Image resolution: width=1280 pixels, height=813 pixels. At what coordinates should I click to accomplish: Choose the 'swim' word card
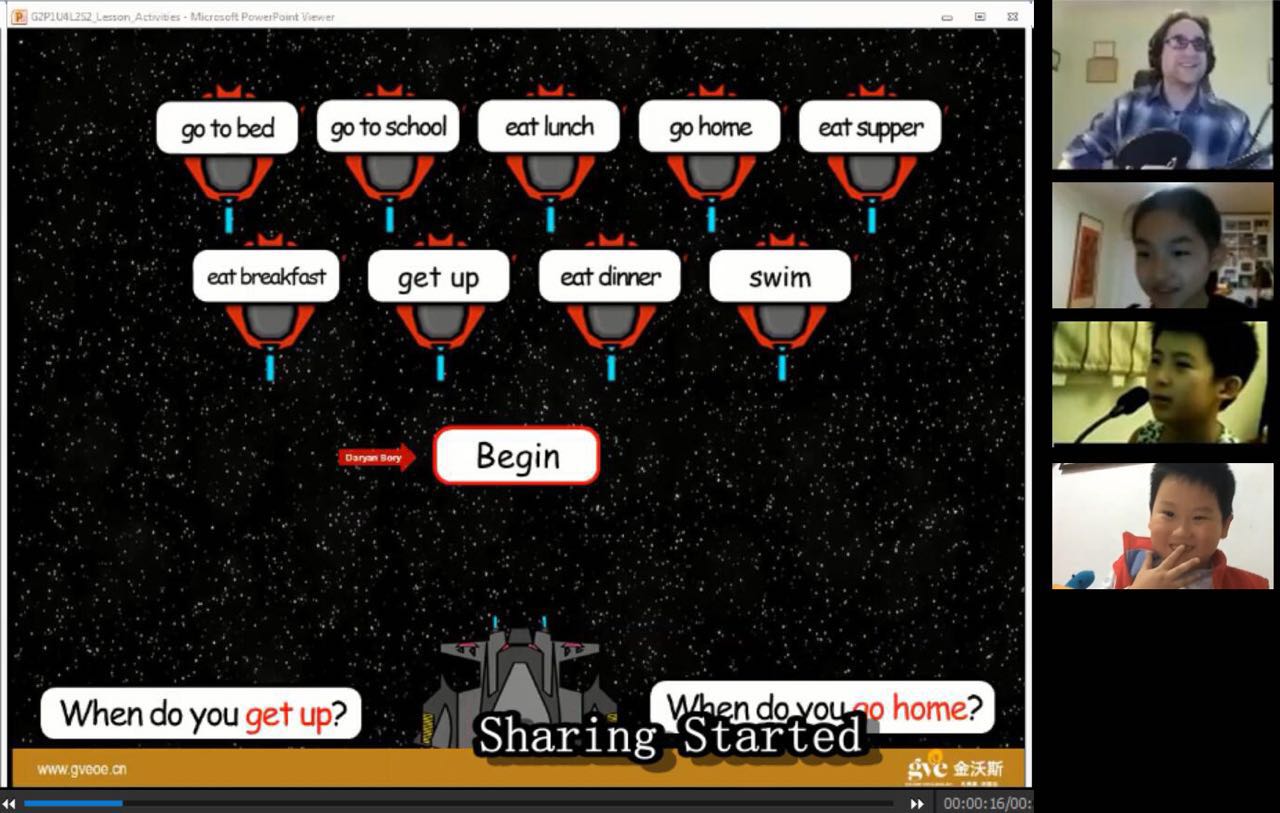click(x=780, y=277)
